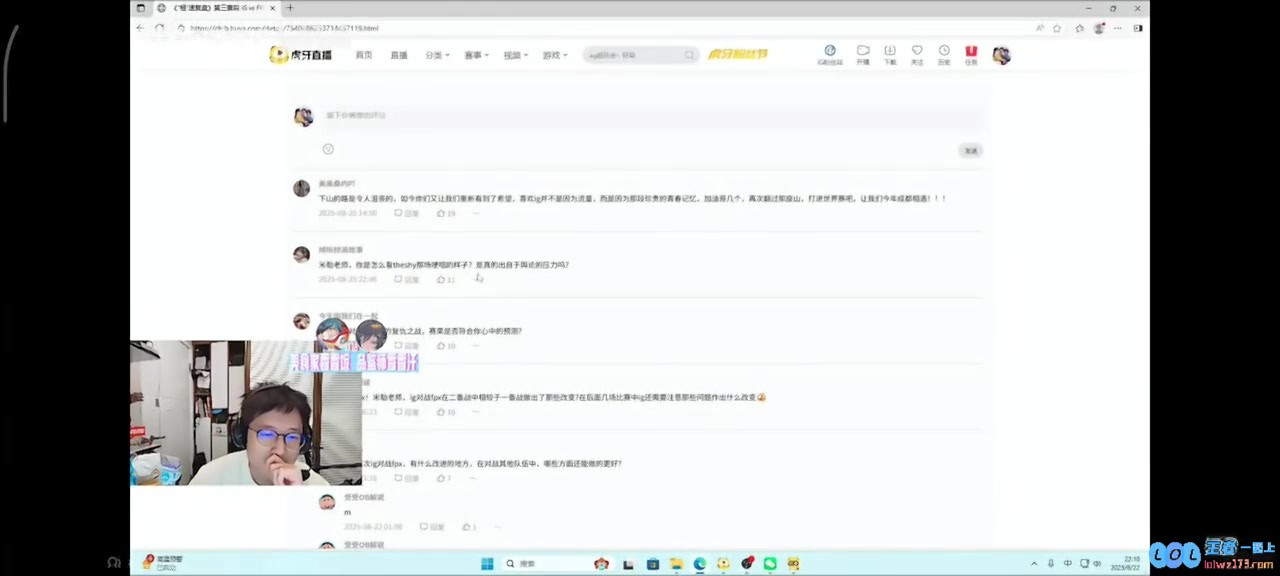The height and width of the screenshot is (576, 1280).
Task: Click the 发送 send button
Action: (x=970, y=150)
